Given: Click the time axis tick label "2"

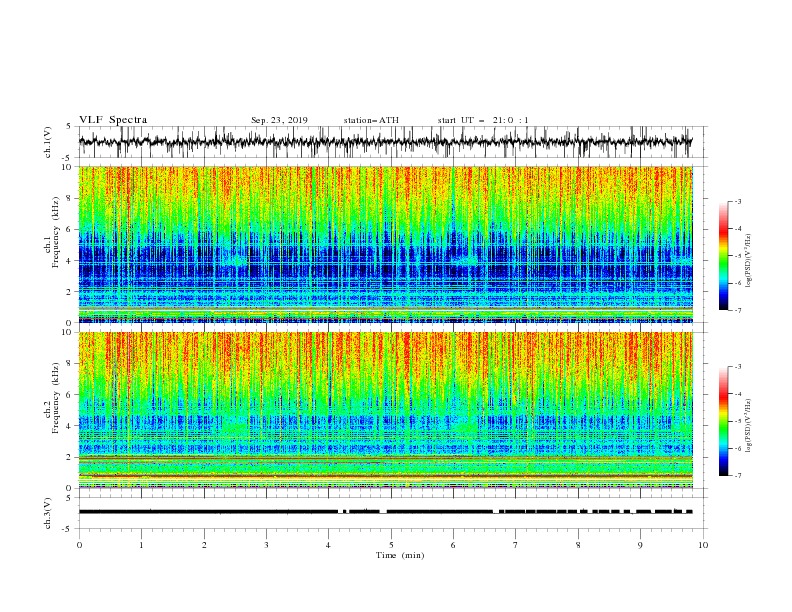Looking at the screenshot, I should [x=204, y=545].
